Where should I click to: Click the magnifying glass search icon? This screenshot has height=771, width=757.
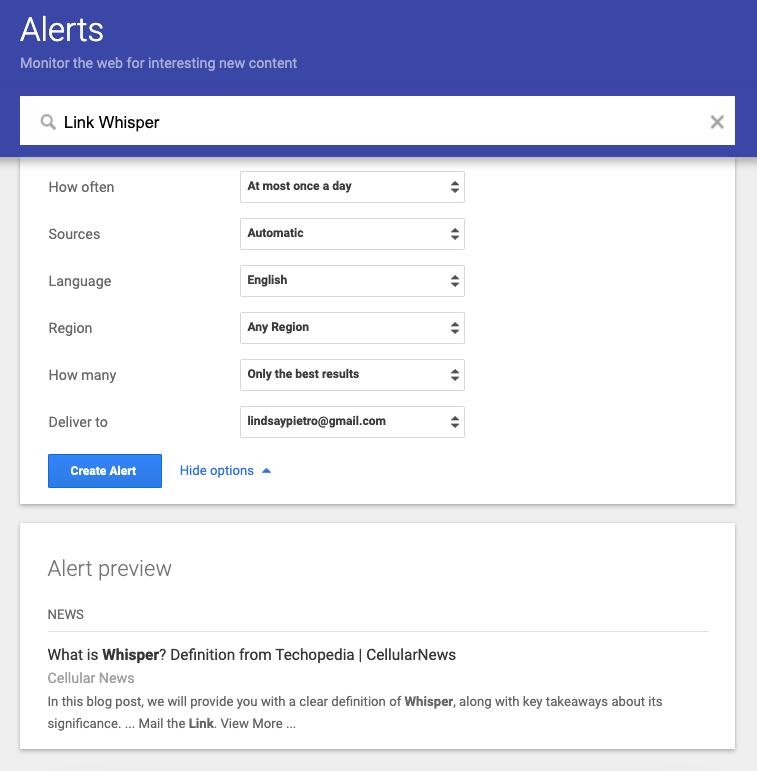[x=48, y=121]
